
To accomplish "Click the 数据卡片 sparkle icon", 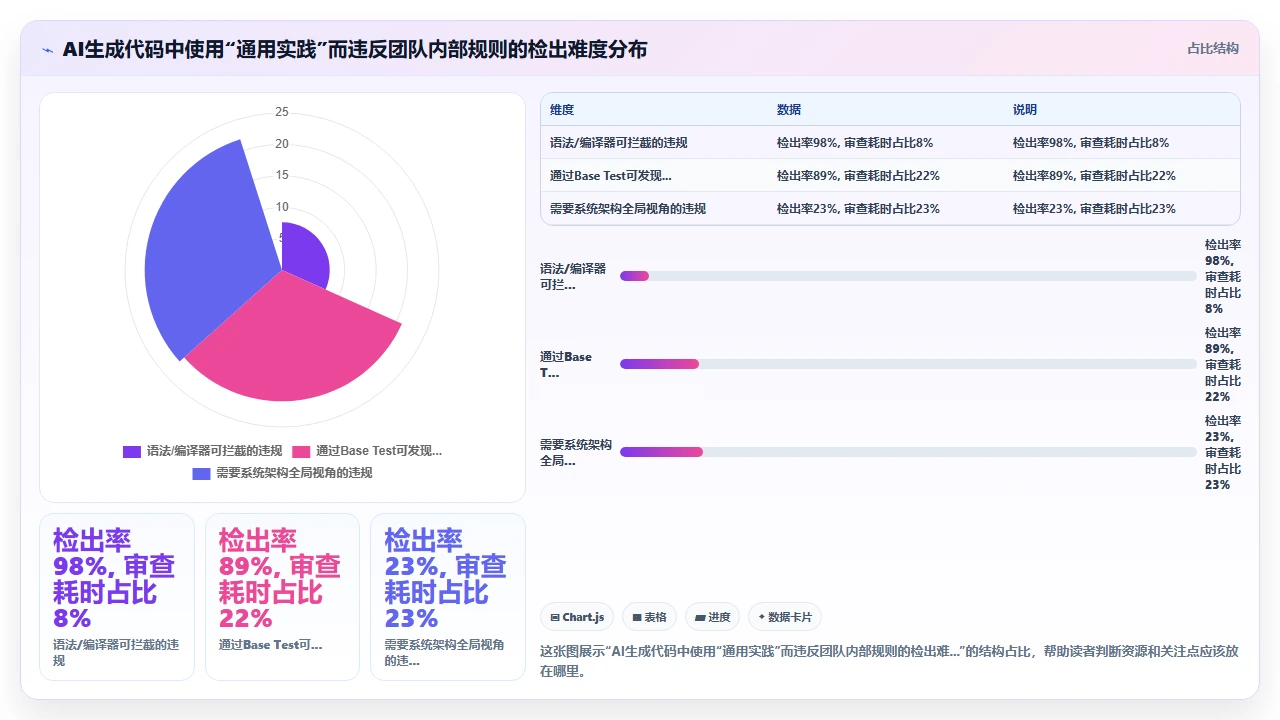I will click(762, 617).
